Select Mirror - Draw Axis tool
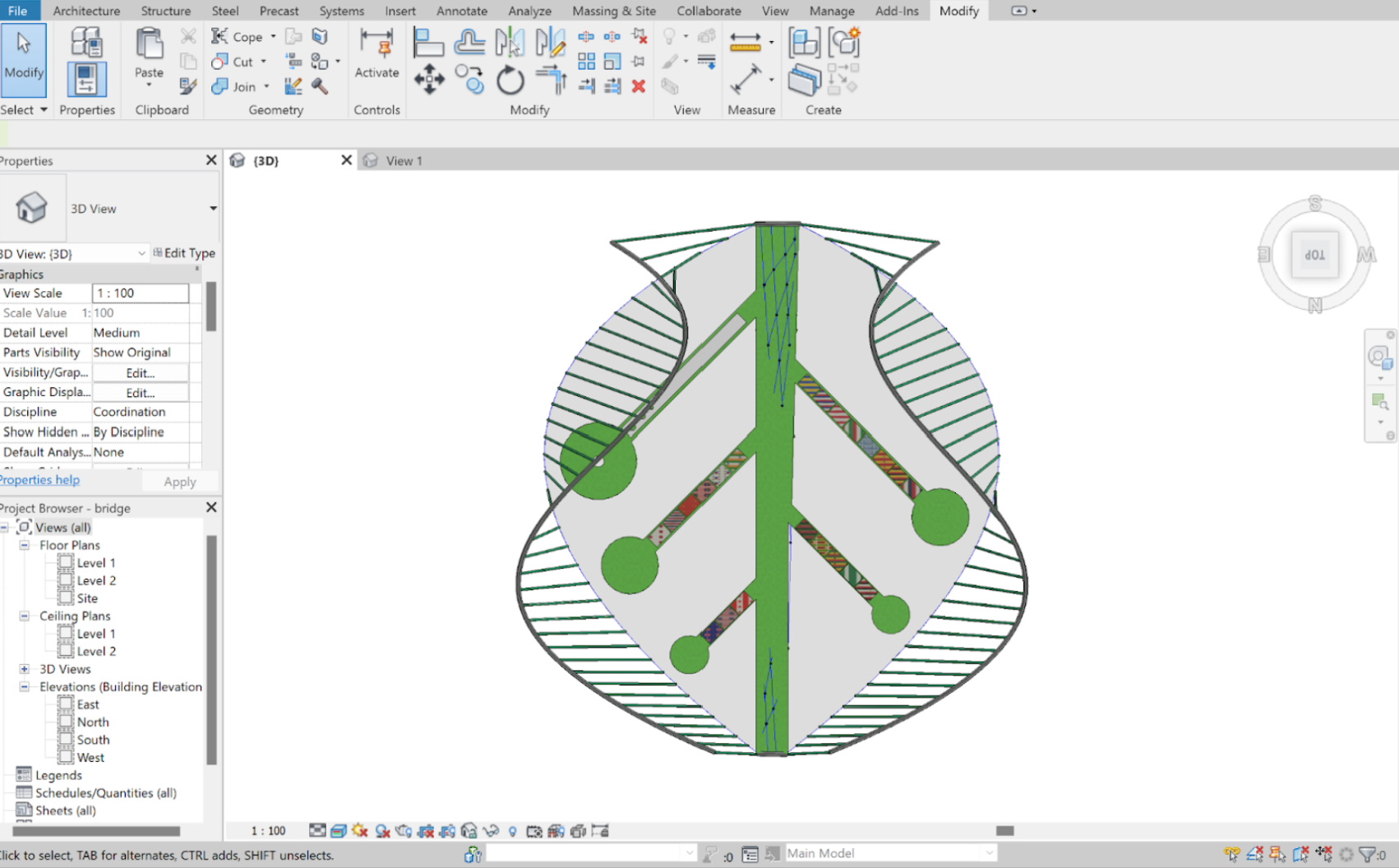Viewport: 1399px width, 868px height. pyautogui.click(x=550, y=42)
